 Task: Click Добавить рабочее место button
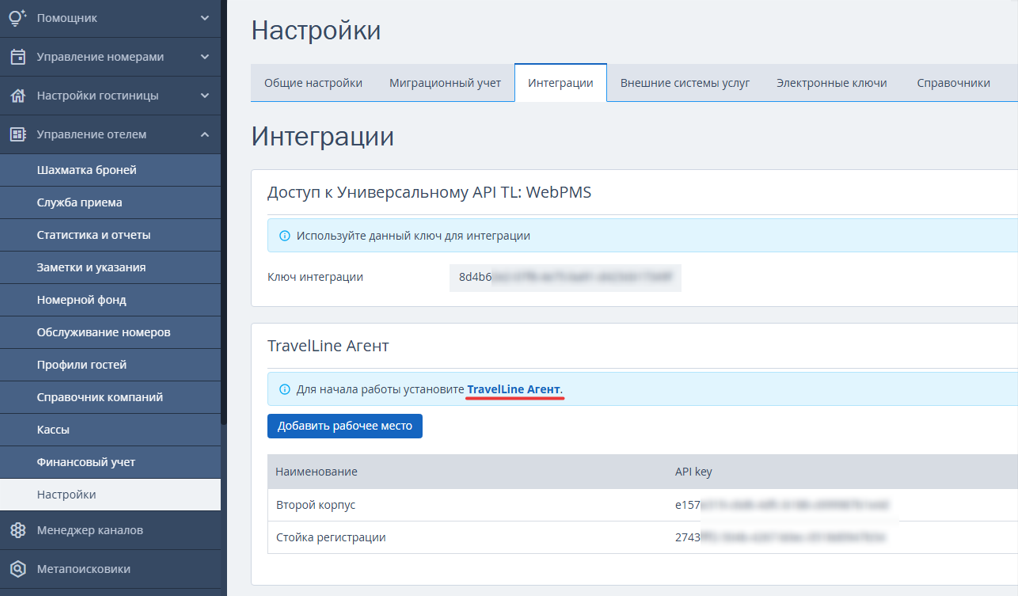pyautogui.click(x=345, y=426)
